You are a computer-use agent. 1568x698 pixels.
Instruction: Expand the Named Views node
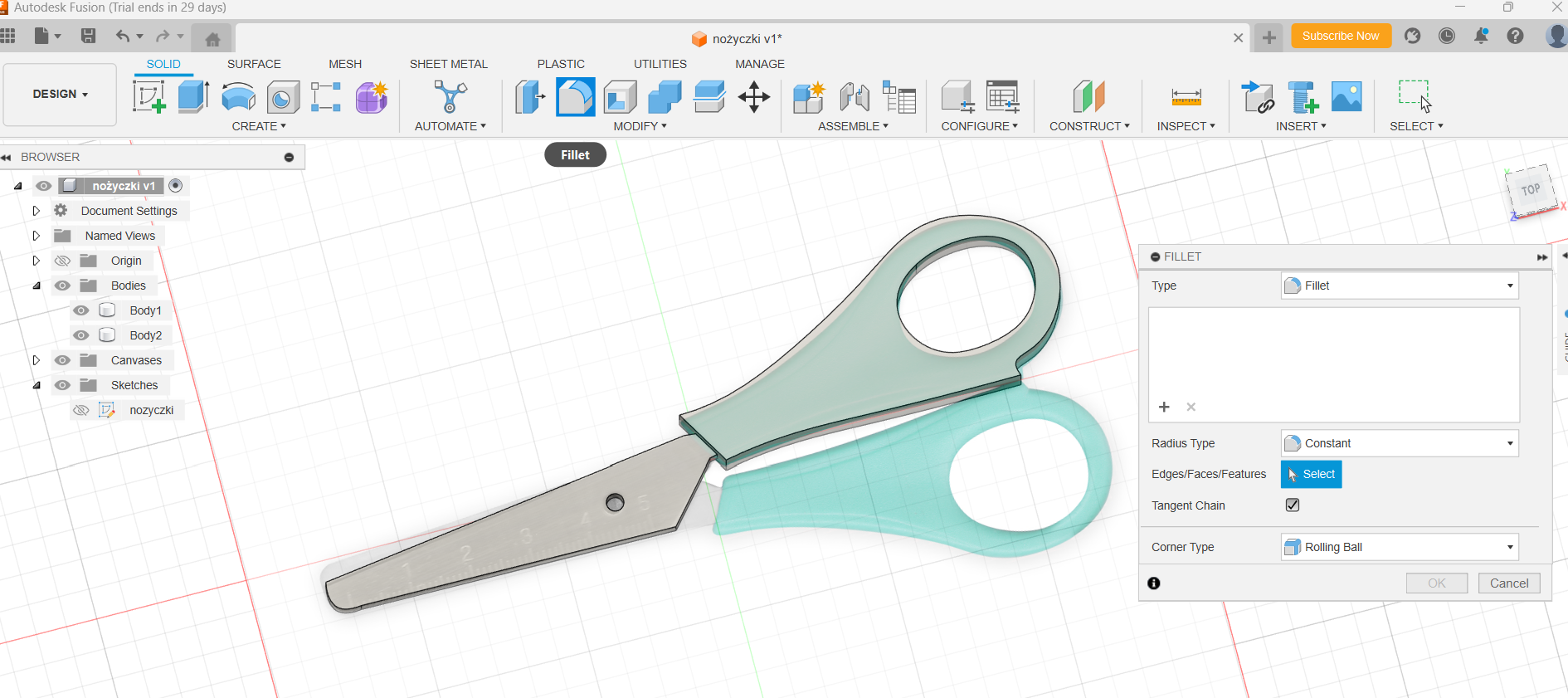(36, 236)
